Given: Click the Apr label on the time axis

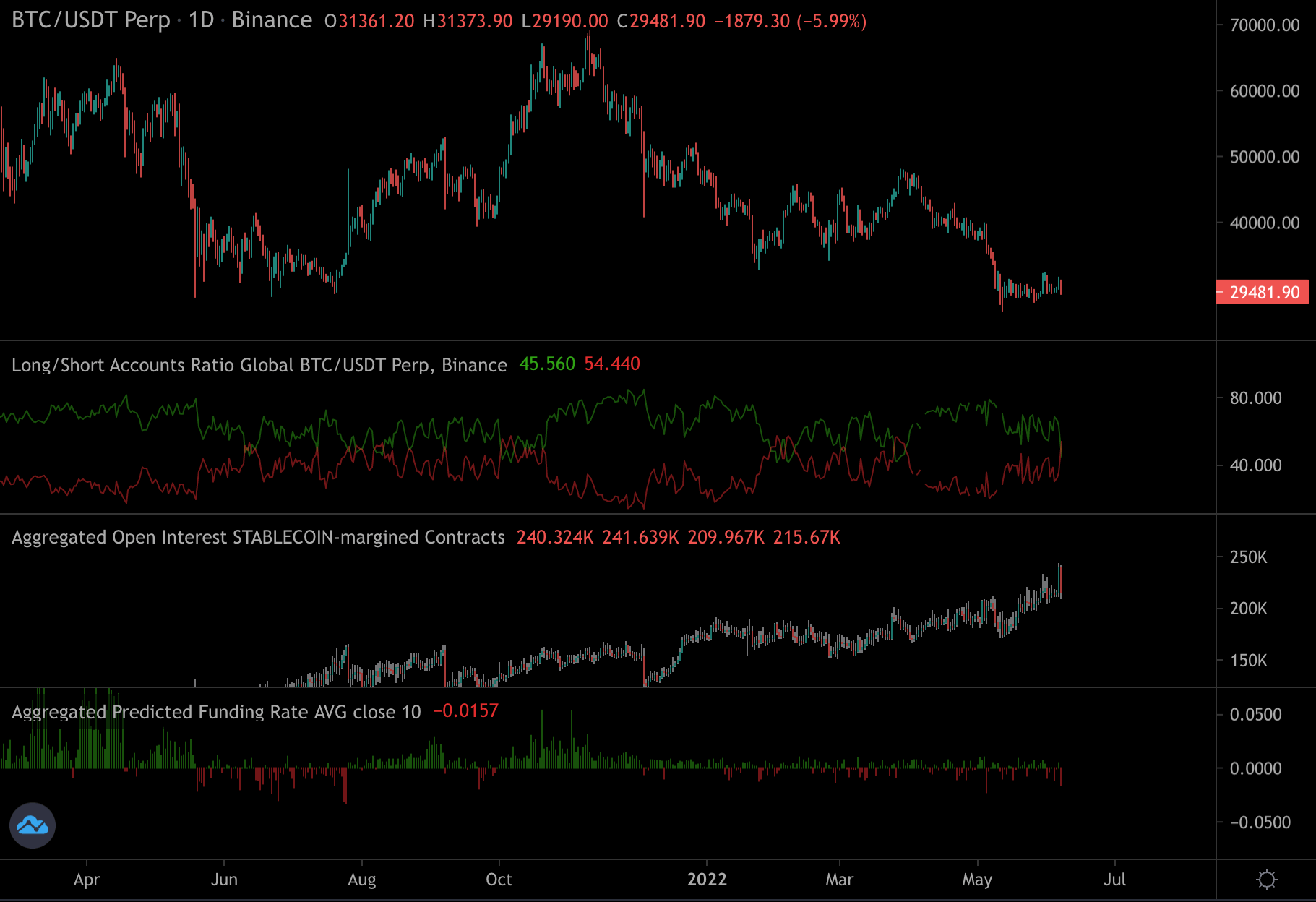Looking at the screenshot, I should point(87,880).
